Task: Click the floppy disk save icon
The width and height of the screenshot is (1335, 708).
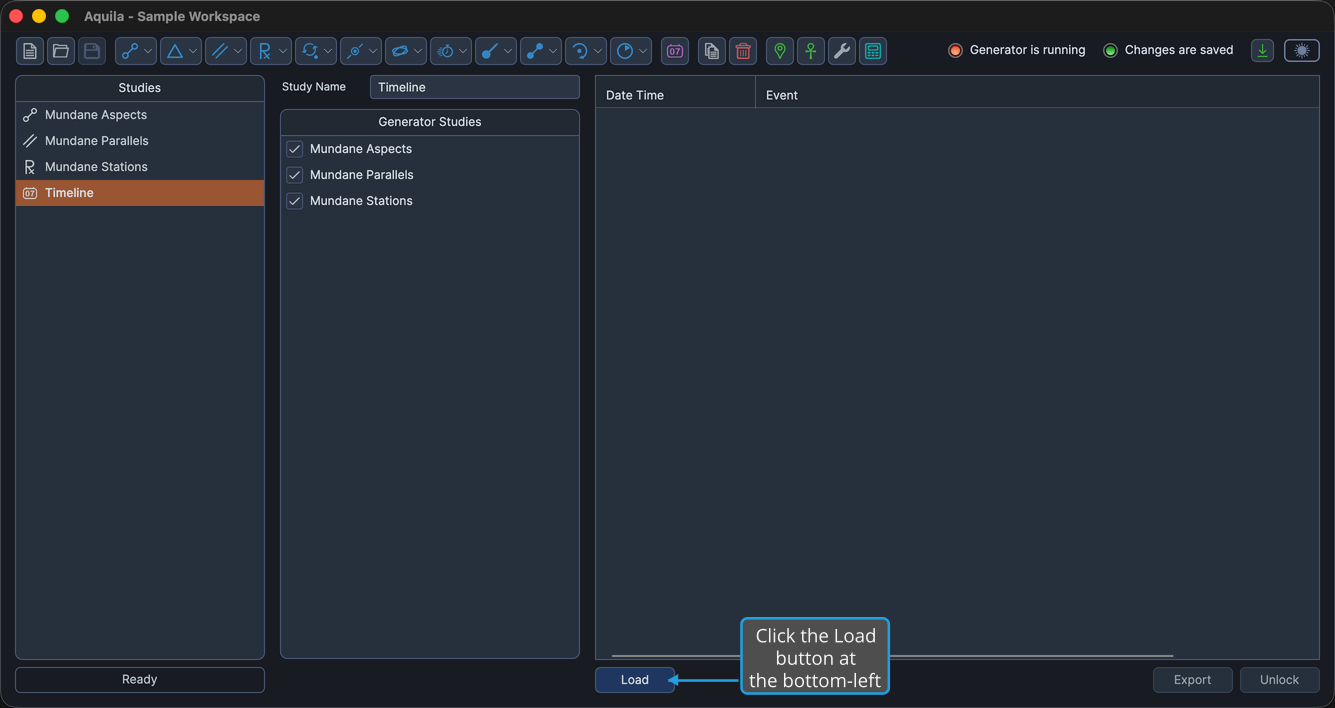Action: 92,51
